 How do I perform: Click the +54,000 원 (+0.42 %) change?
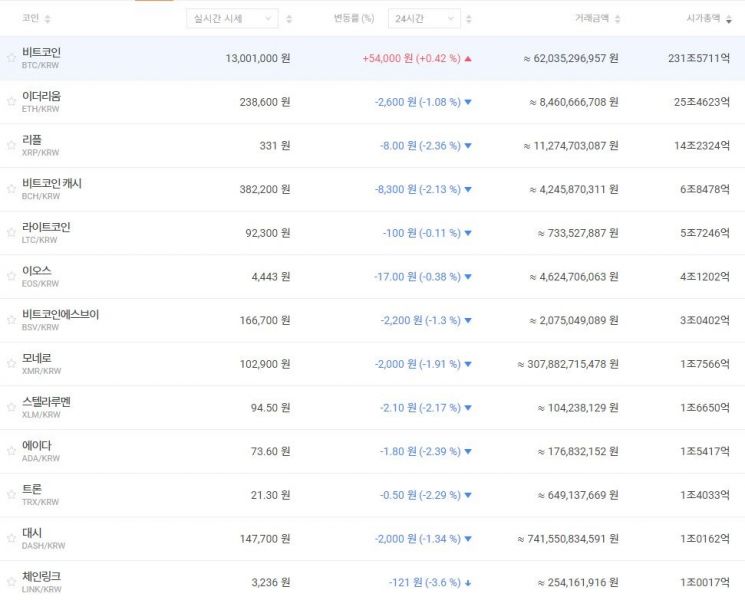pos(417,58)
